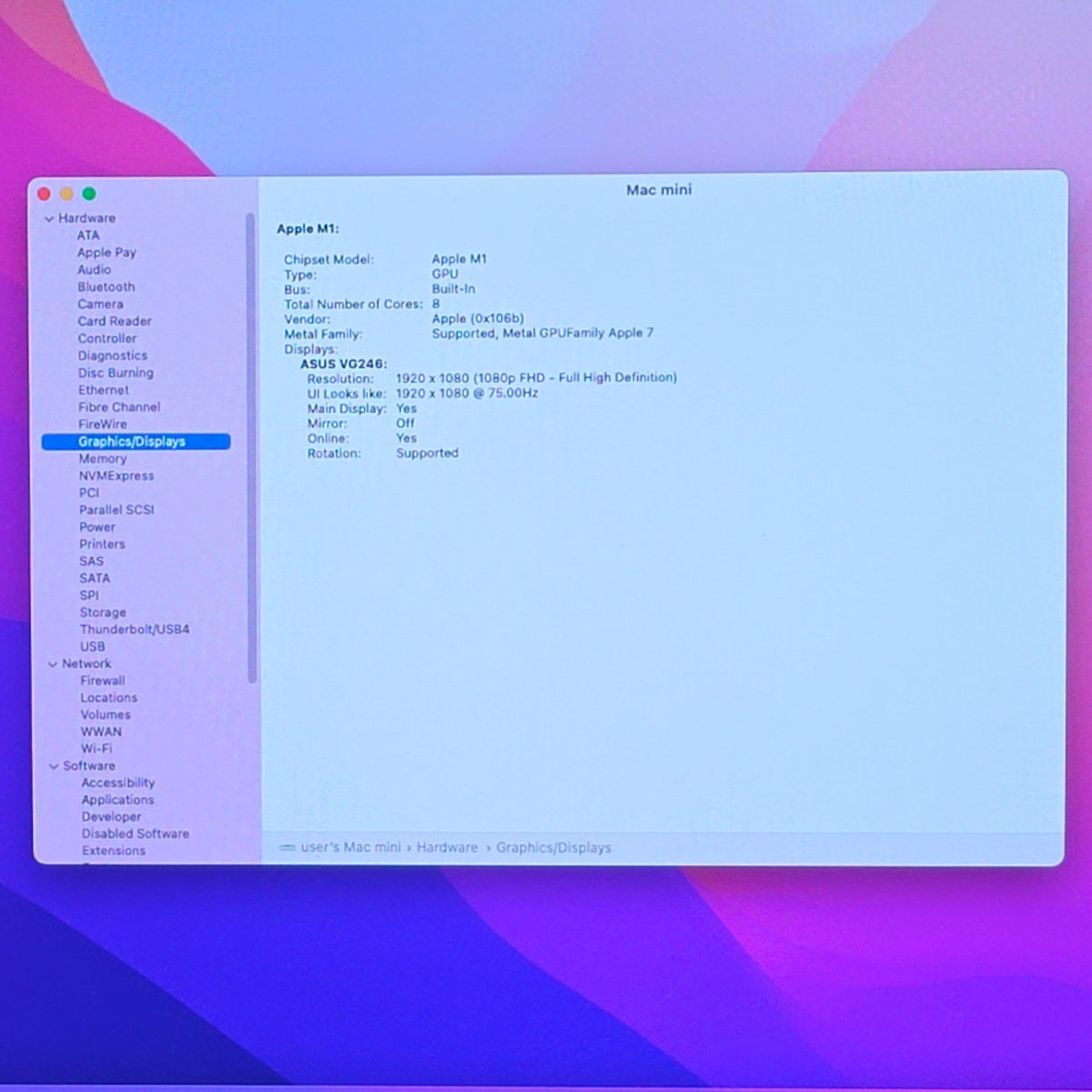Viewport: 1092px width, 1092px height.
Task: Select Extensions in the sidebar
Action: (114, 851)
